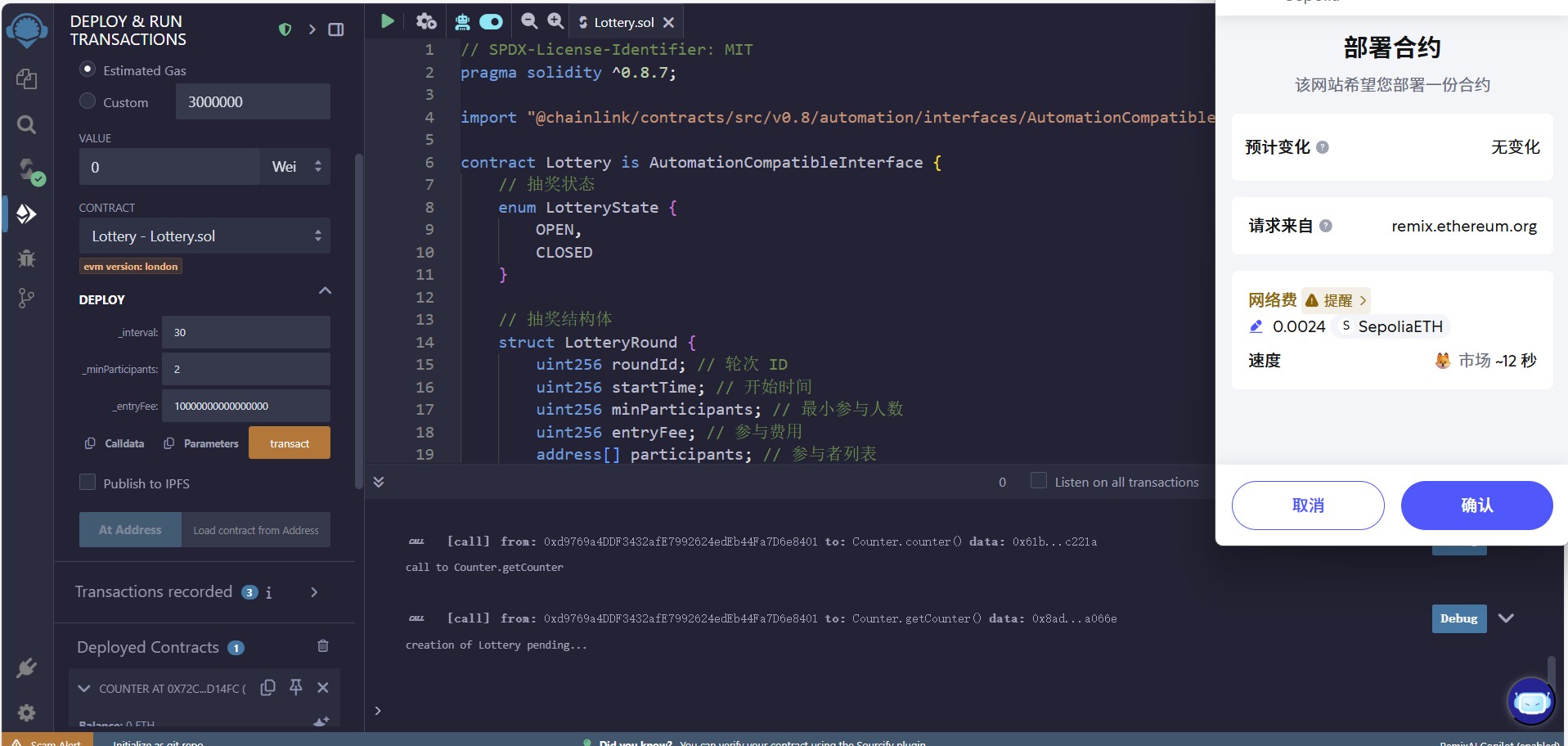Open the Remix home logo icon
Image resolution: width=1568 pixels, height=746 pixels.
(26, 30)
